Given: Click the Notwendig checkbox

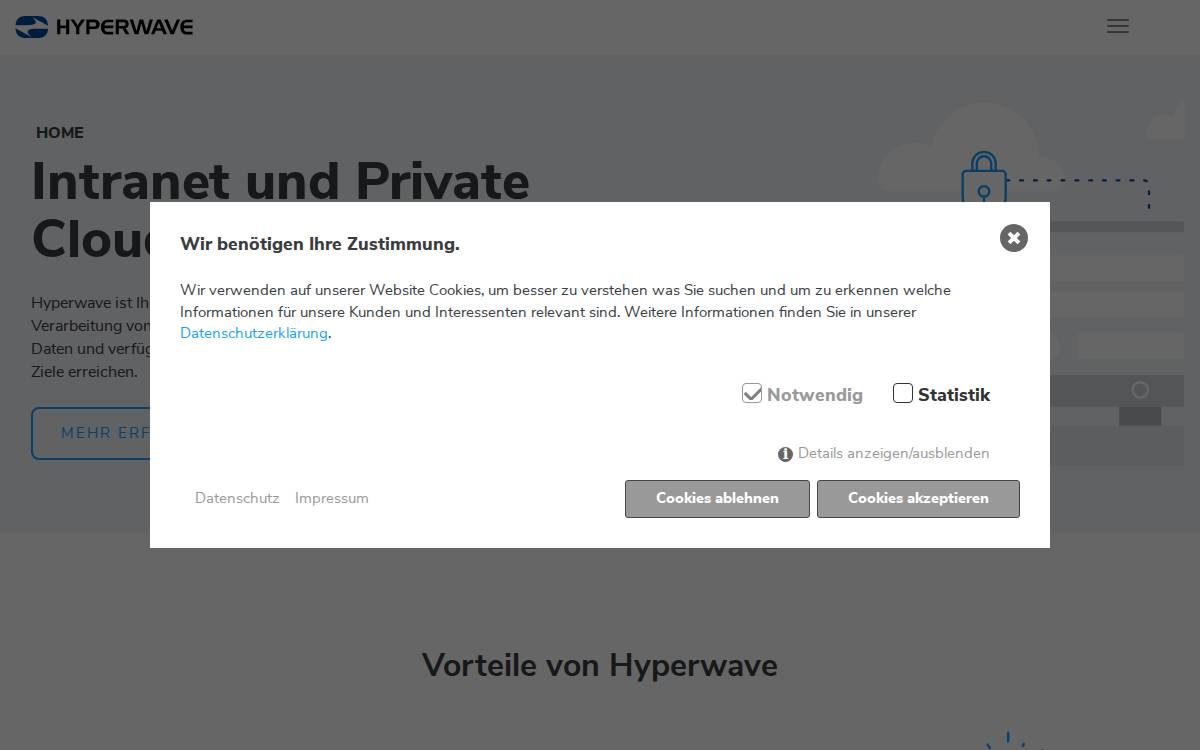Looking at the screenshot, I should (x=752, y=393).
